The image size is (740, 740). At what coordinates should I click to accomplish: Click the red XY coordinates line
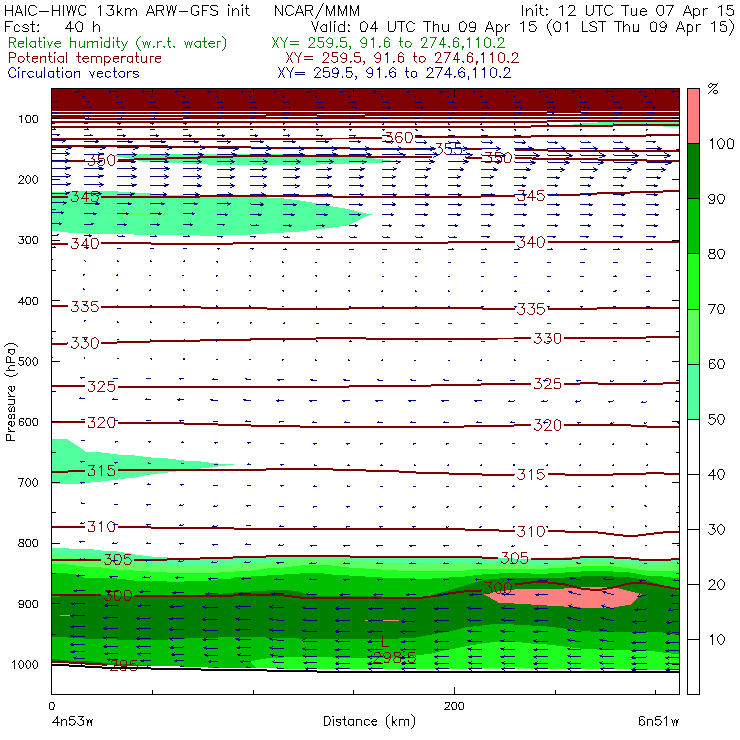(x=402, y=58)
